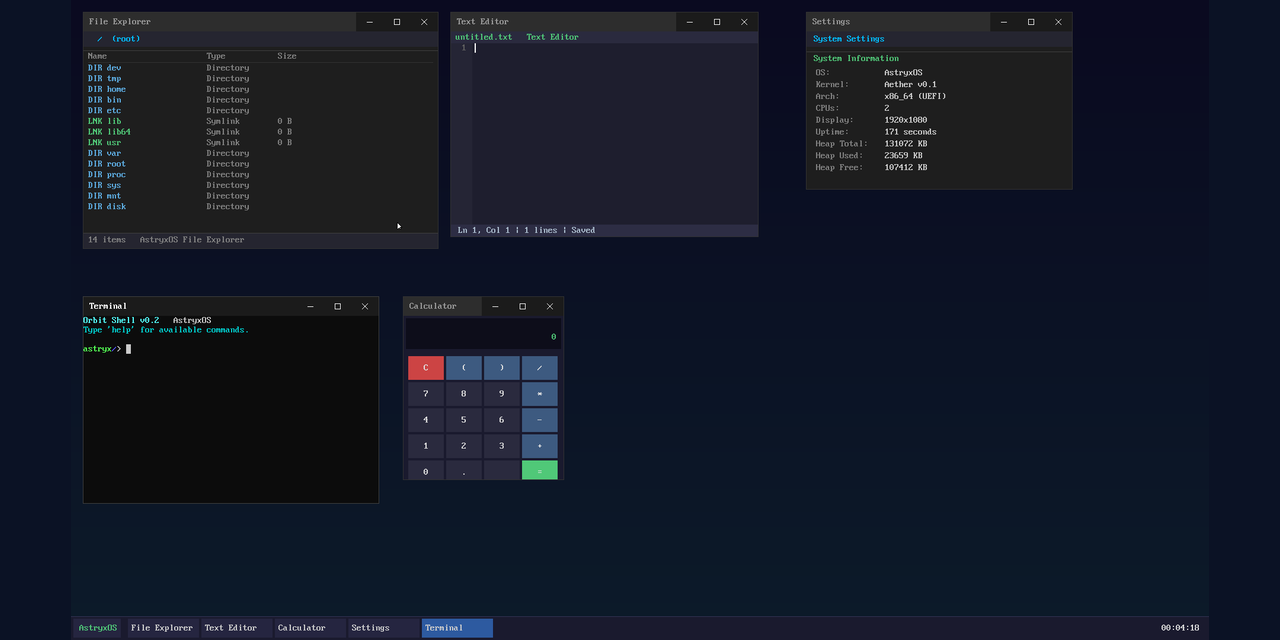This screenshot has width=1280, height=640.
Task: Click the Text Editor status bar text
Action: pos(526,230)
